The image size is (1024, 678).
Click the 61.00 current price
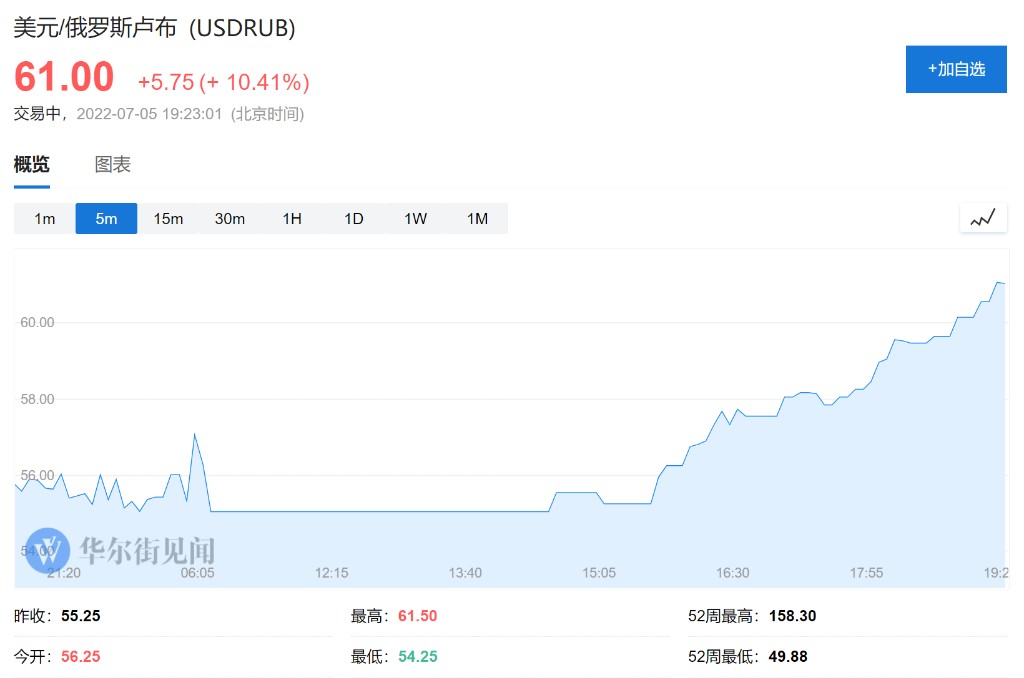coord(64,78)
